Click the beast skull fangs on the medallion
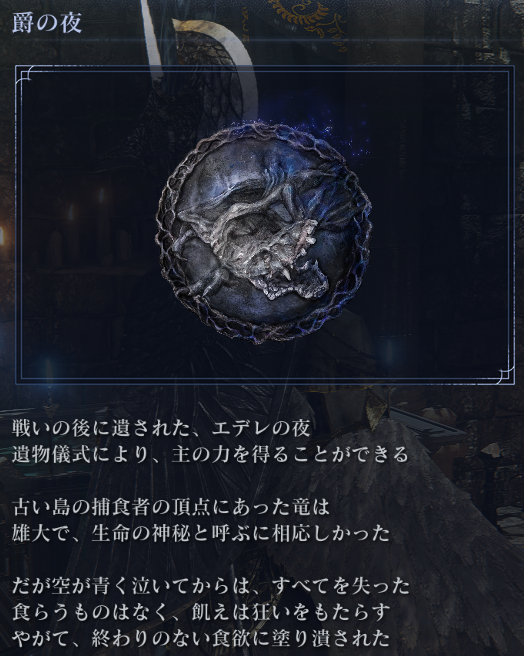This screenshot has height=656, width=524. [x=289, y=268]
